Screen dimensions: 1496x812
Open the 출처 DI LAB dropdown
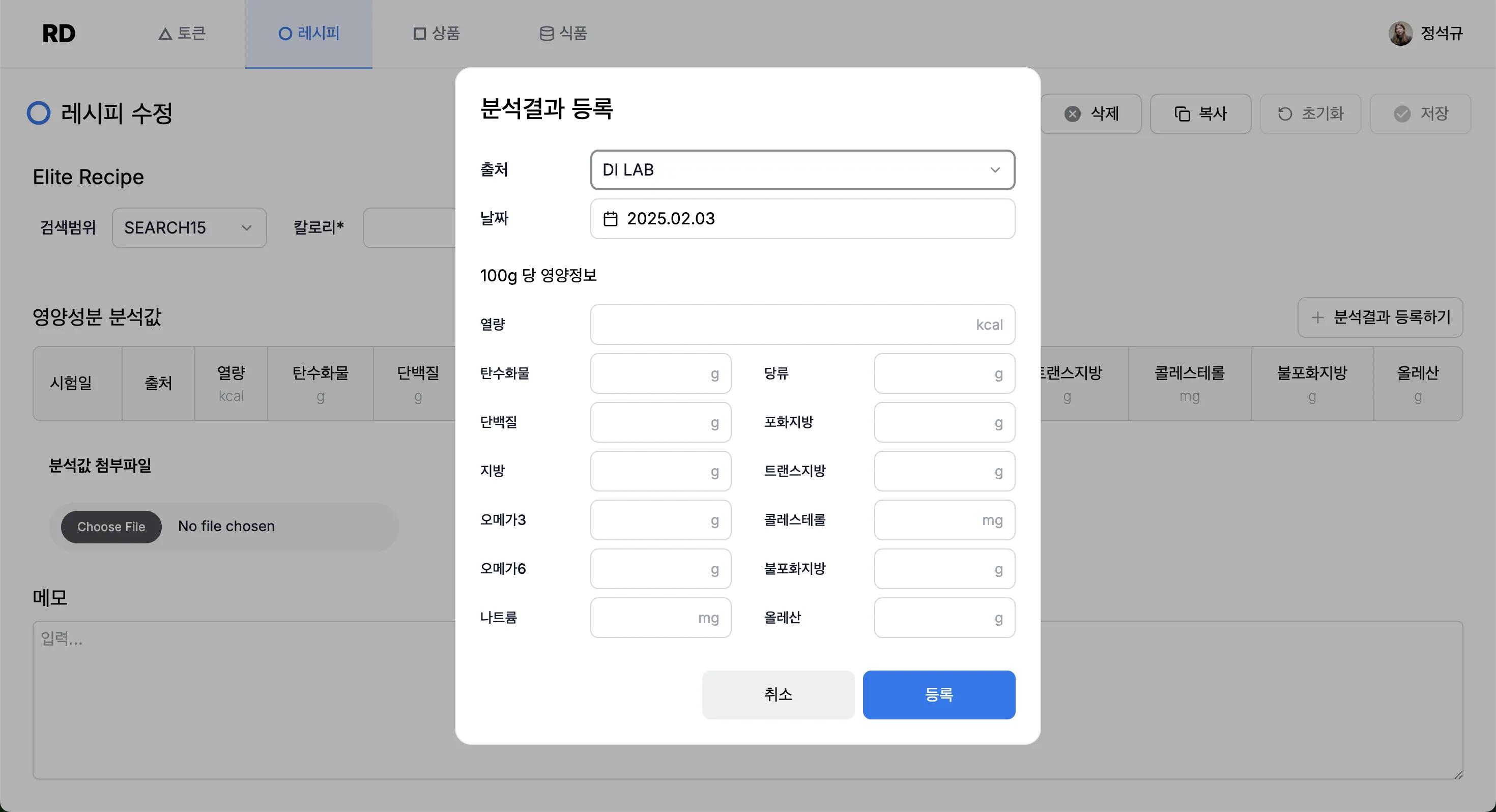coord(802,170)
